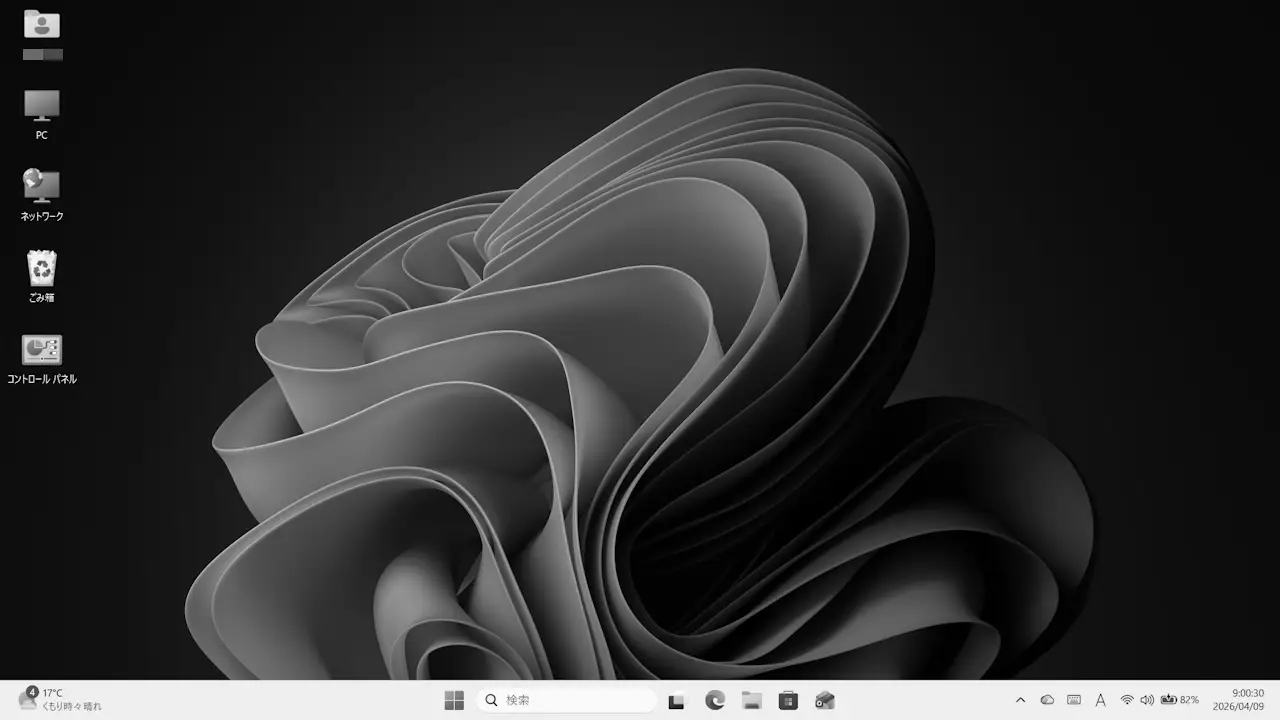1280x720 pixels.
Task: Open Paint from the taskbar
Action: [x=826, y=700]
